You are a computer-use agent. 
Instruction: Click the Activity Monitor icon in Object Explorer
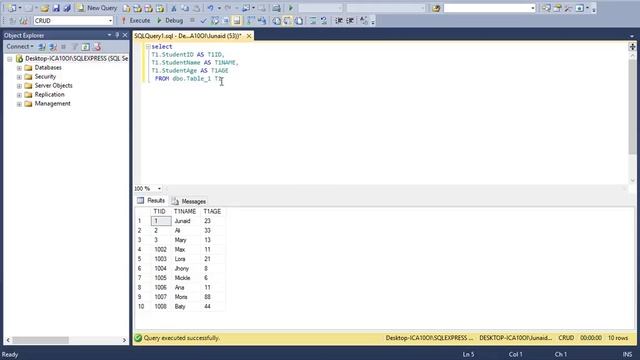97,47
